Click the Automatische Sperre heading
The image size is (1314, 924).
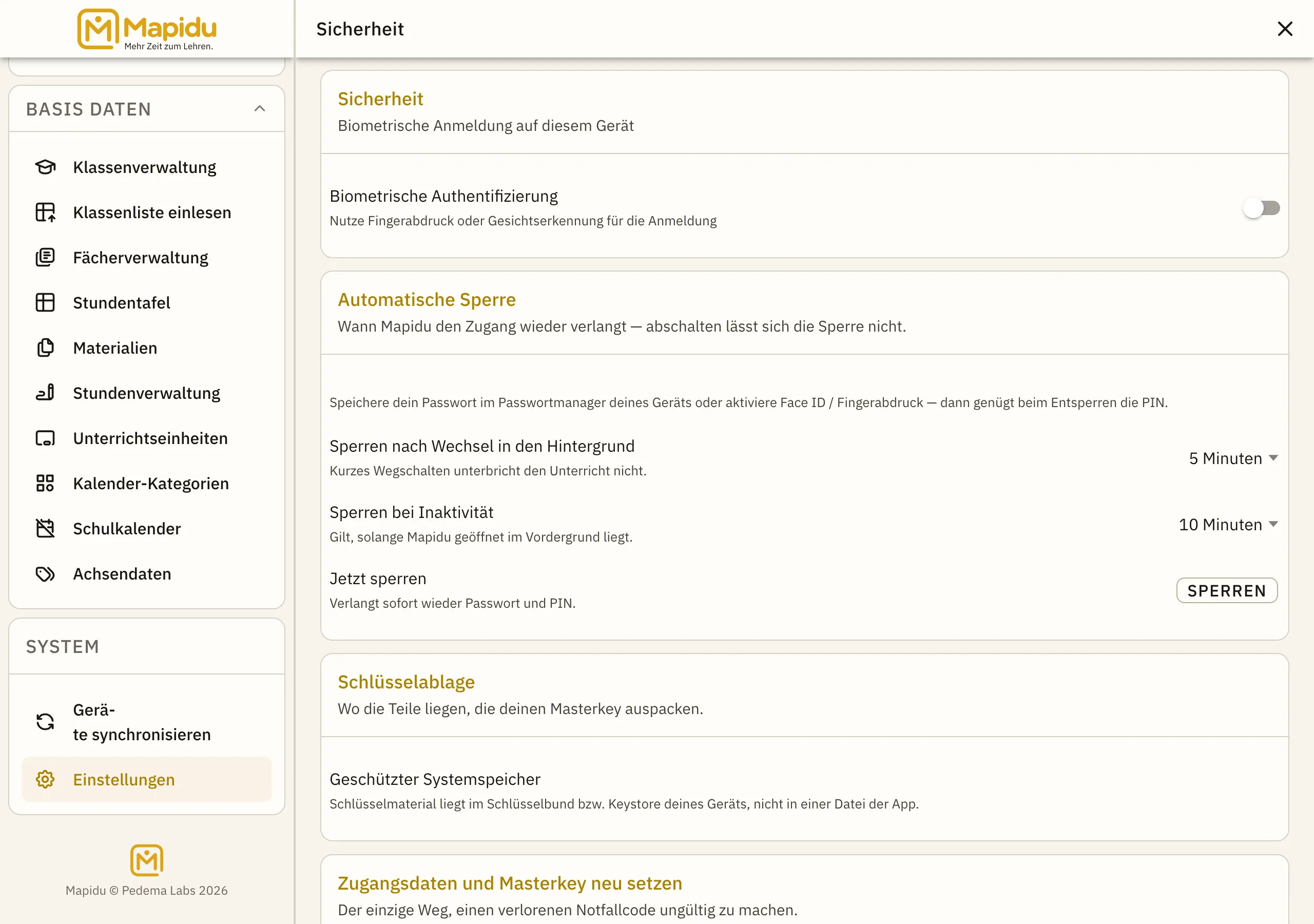click(427, 299)
